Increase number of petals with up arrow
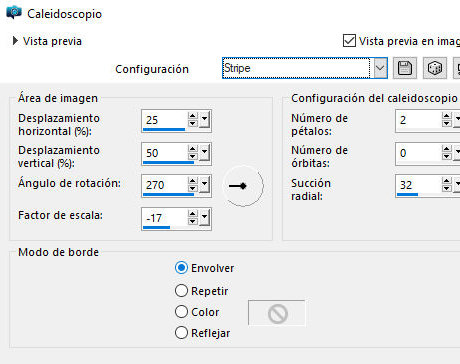460x364 pixels. [x=447, y=116]
